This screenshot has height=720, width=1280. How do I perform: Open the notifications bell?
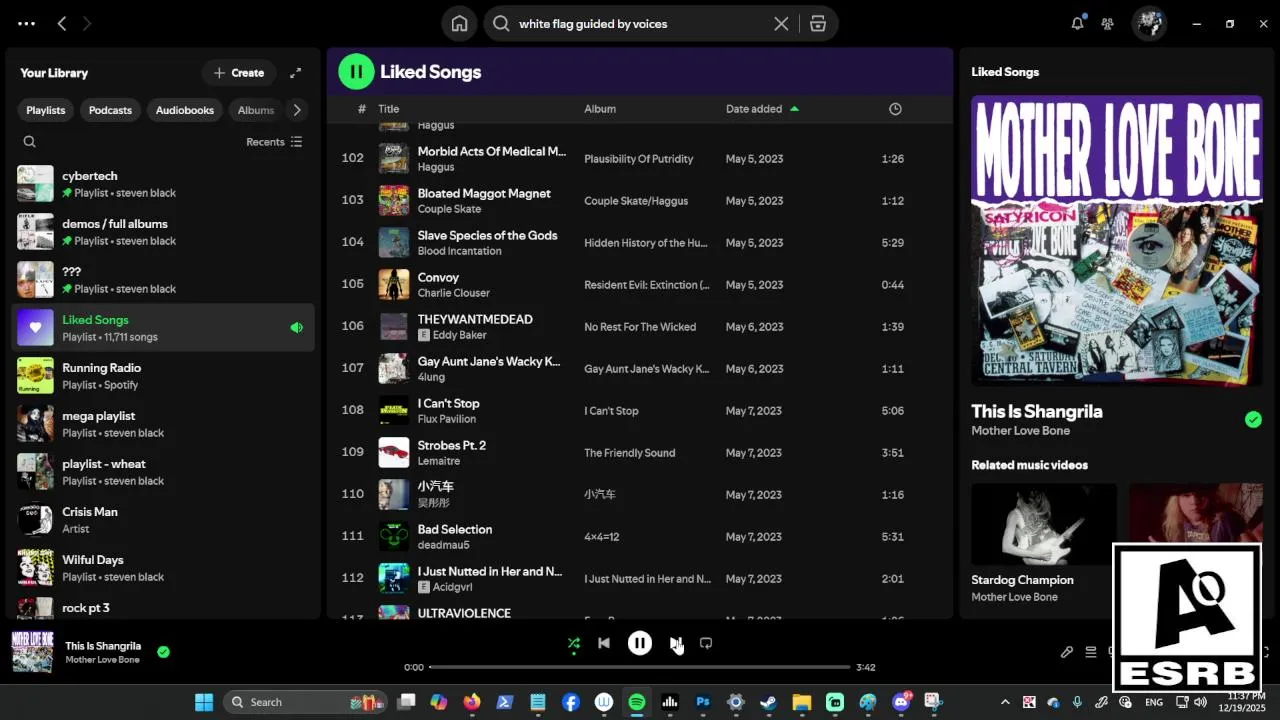[1077, 23]
